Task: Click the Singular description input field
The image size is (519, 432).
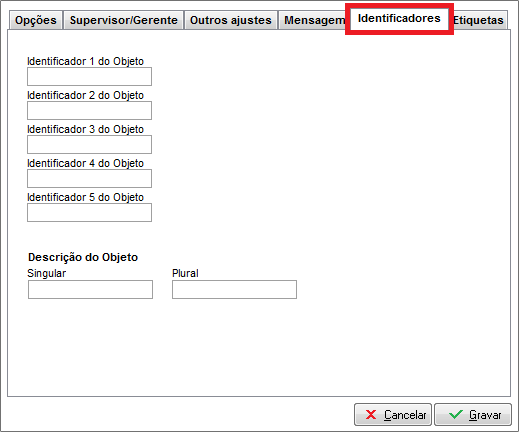Action: click(x=90, y=289)
